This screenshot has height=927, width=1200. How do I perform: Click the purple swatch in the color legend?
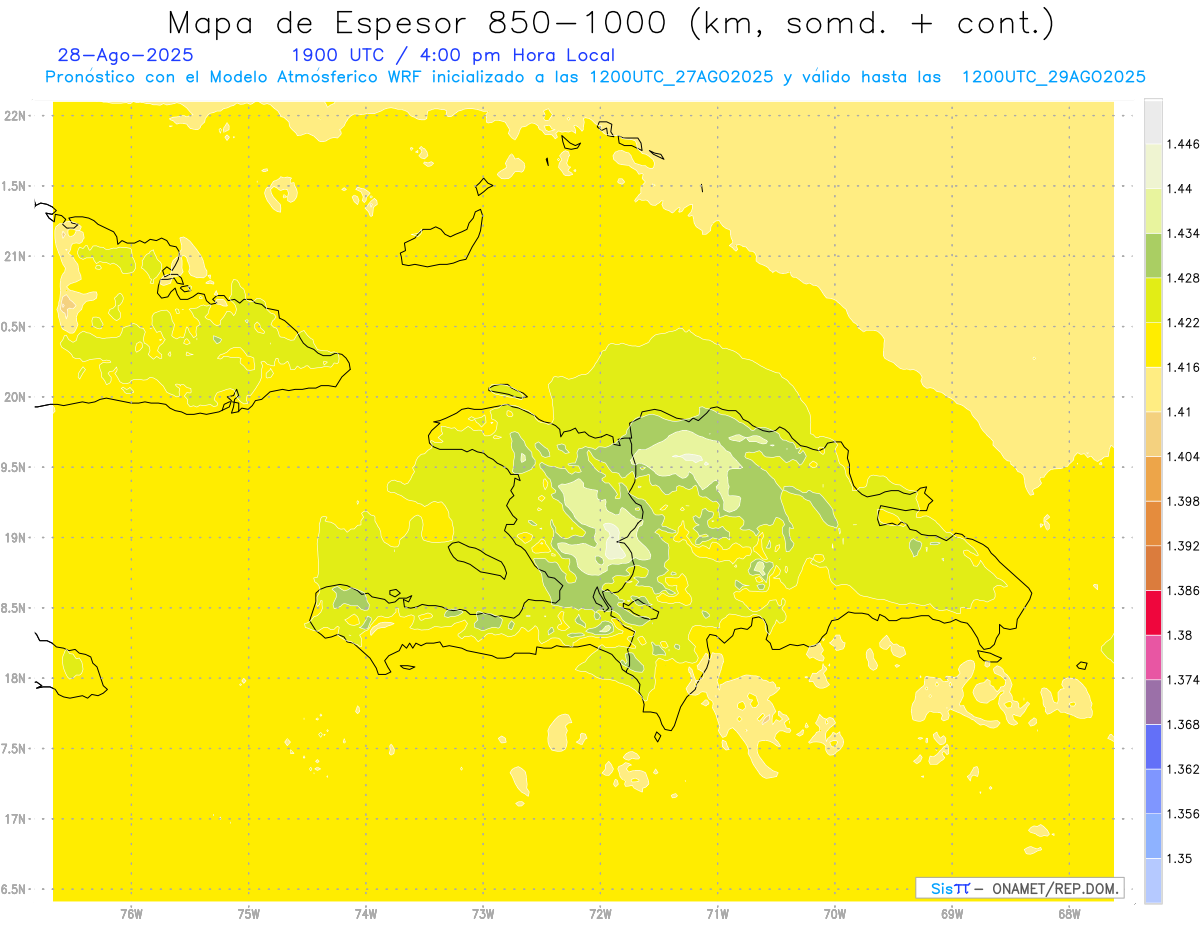[1153, 701]
